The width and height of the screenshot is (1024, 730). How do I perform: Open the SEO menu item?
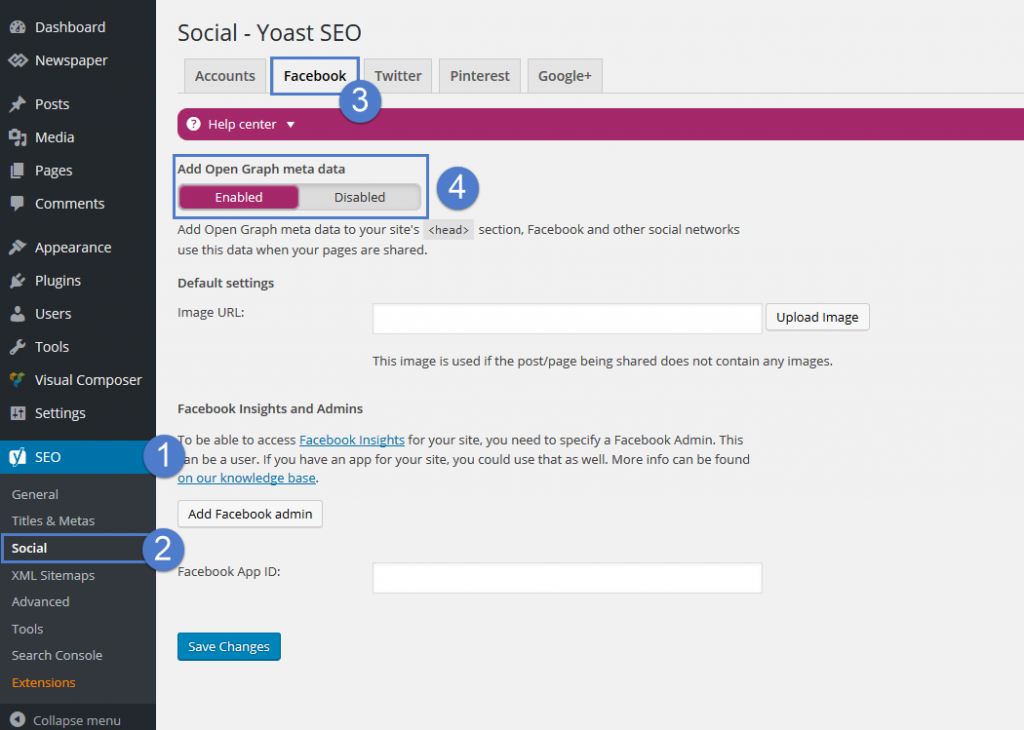(x=78, y=457)
